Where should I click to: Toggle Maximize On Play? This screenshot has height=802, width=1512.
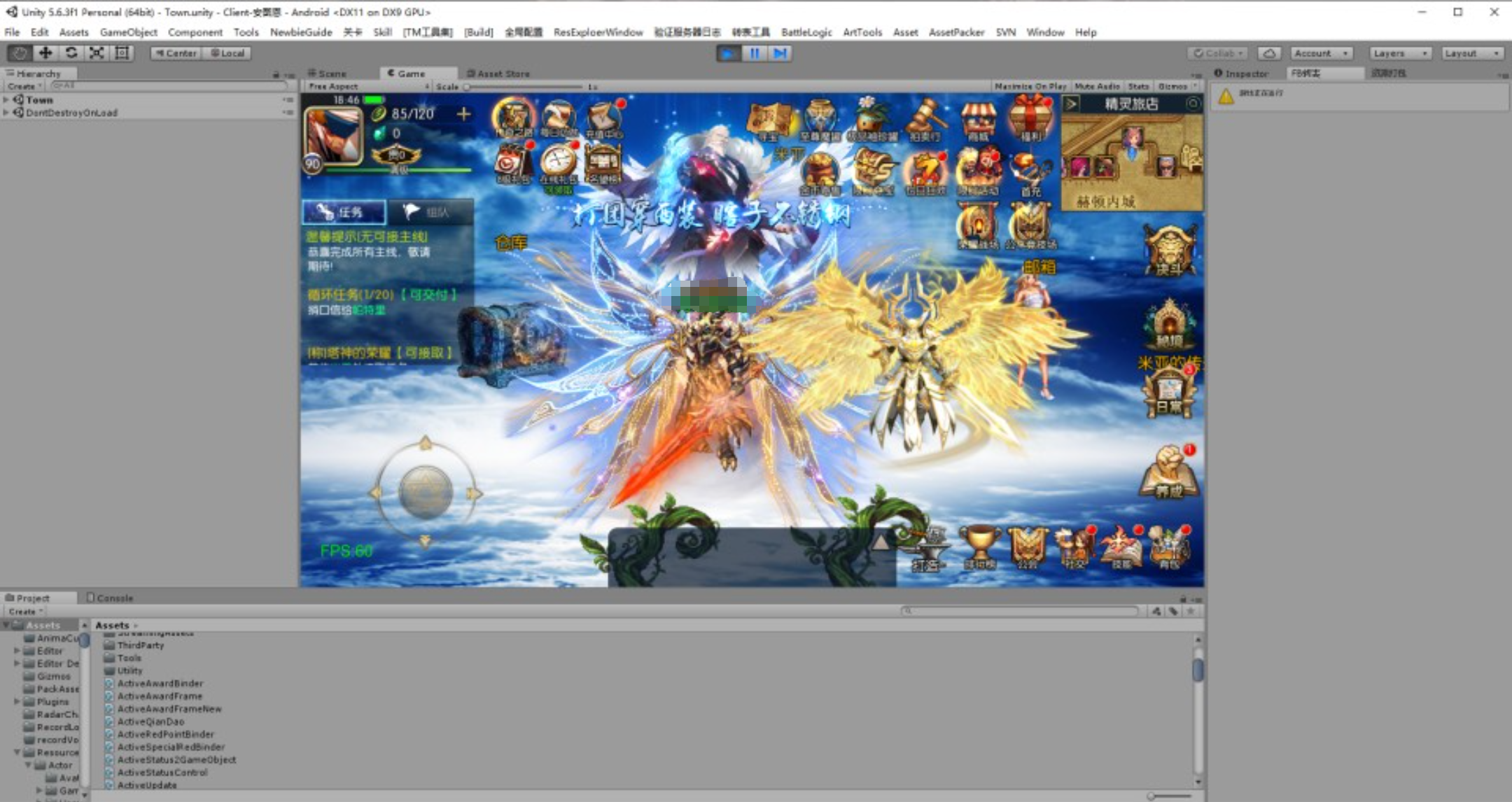1030,86
